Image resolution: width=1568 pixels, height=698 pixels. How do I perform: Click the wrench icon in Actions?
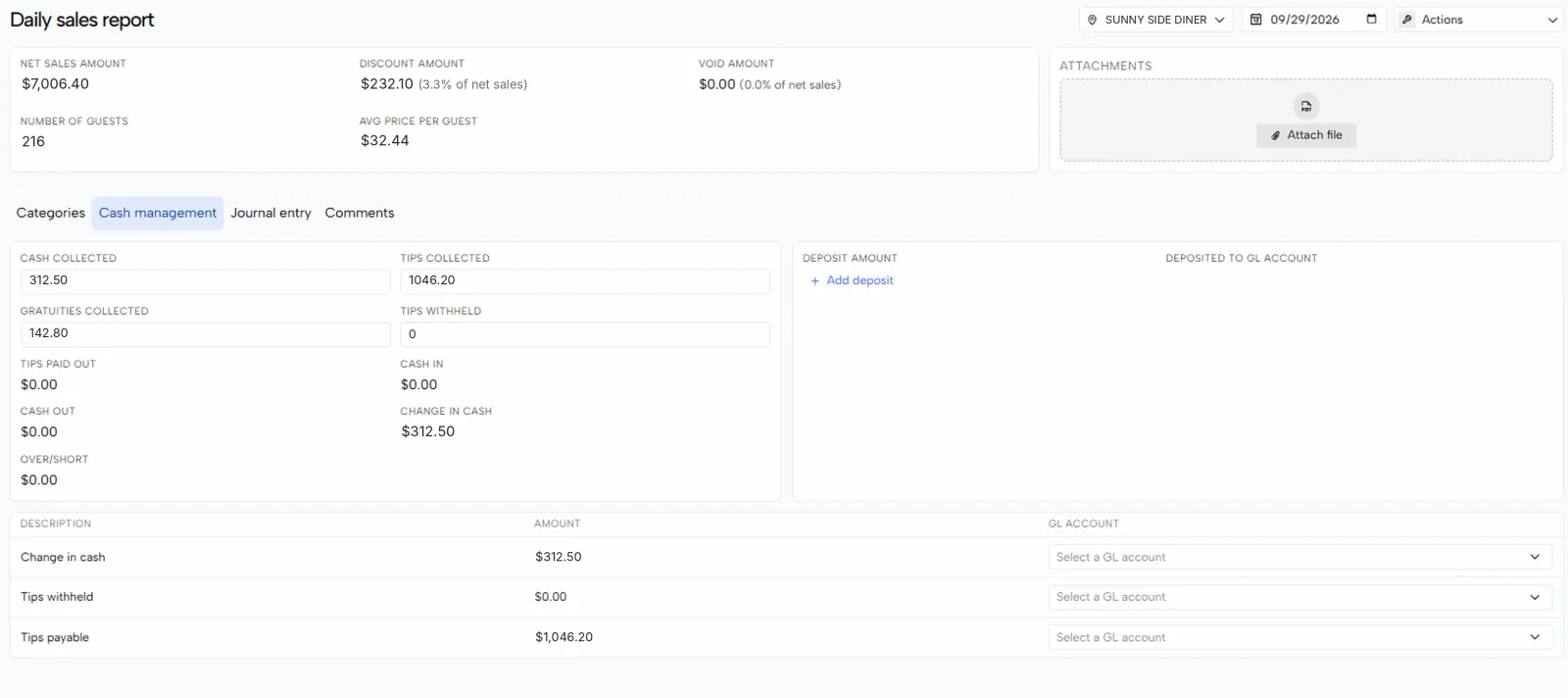[1407, 20]
